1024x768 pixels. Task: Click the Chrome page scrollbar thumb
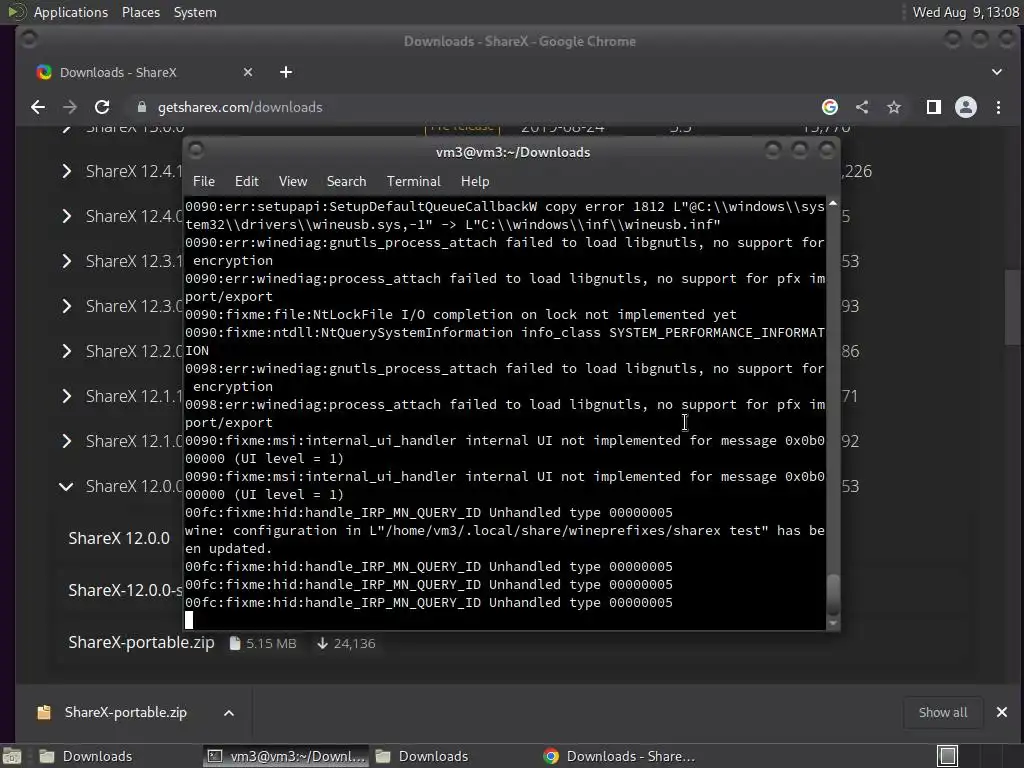coord(1012,307)
